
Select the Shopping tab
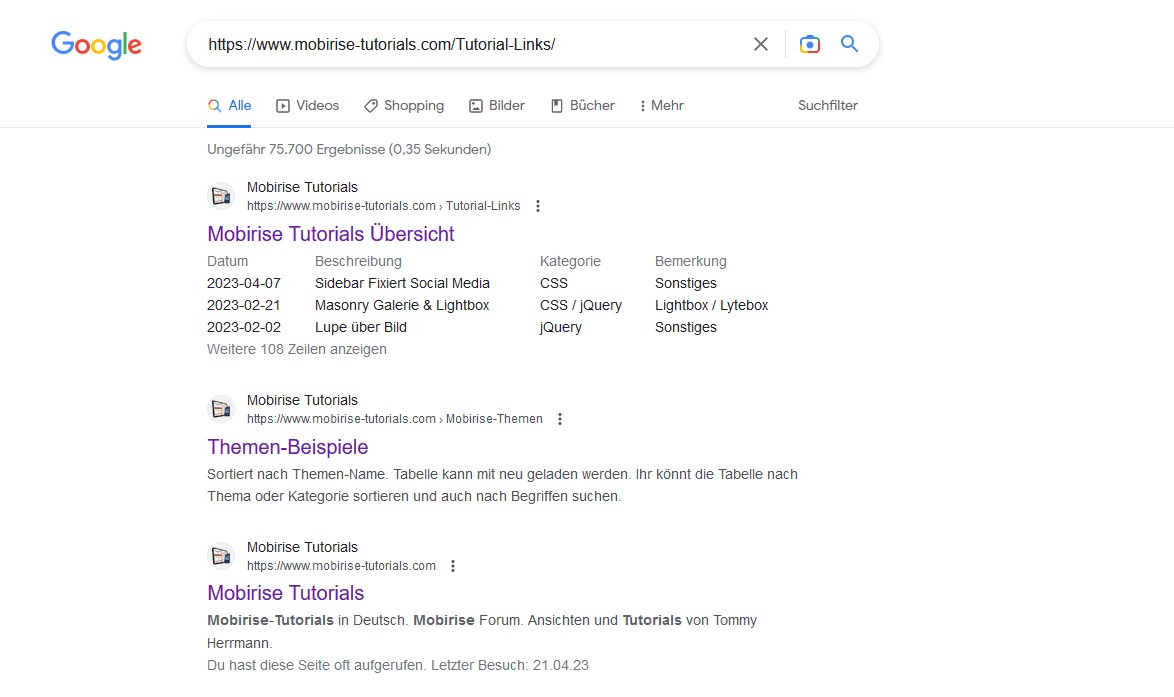(404, 105)
